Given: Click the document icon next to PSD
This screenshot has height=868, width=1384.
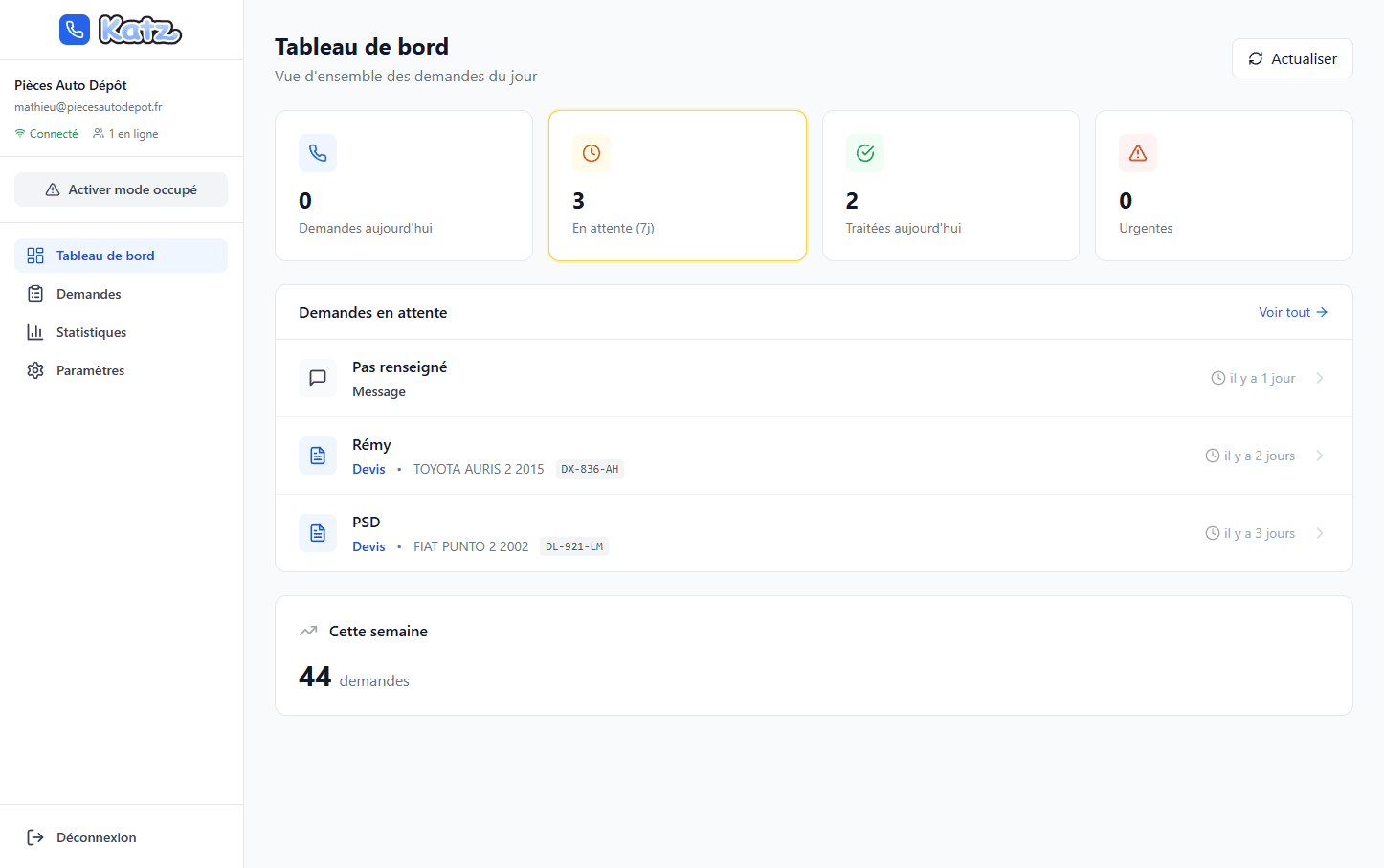Looking at the screenshot, I should pyautogui.click(x=318, y=533).
